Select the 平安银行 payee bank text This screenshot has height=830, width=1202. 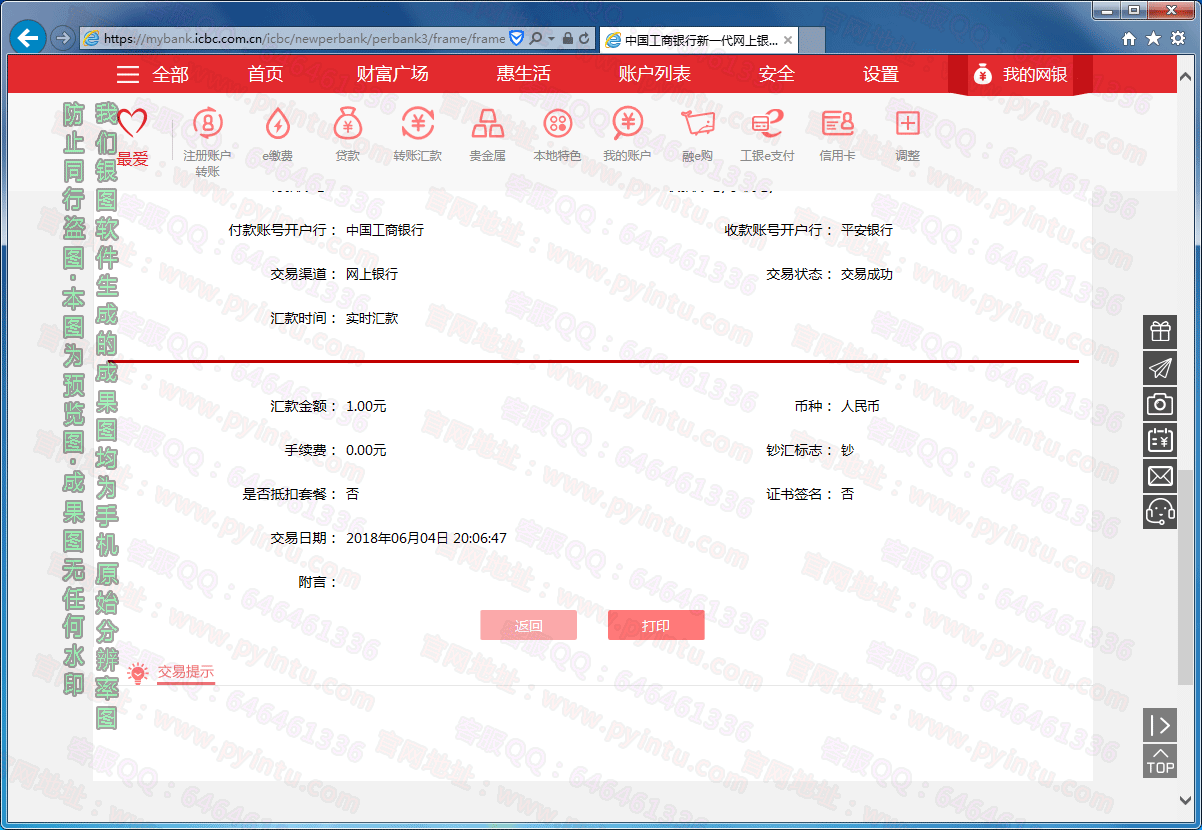tap(867, 230)
